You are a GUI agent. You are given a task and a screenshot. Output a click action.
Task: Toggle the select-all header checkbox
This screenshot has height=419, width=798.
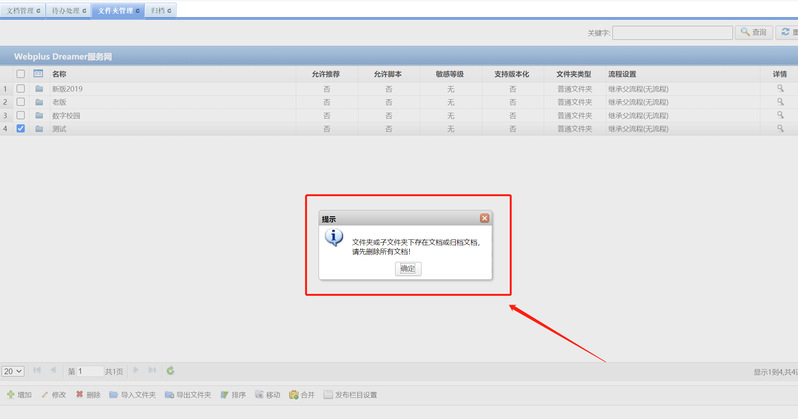click(21, 74)
